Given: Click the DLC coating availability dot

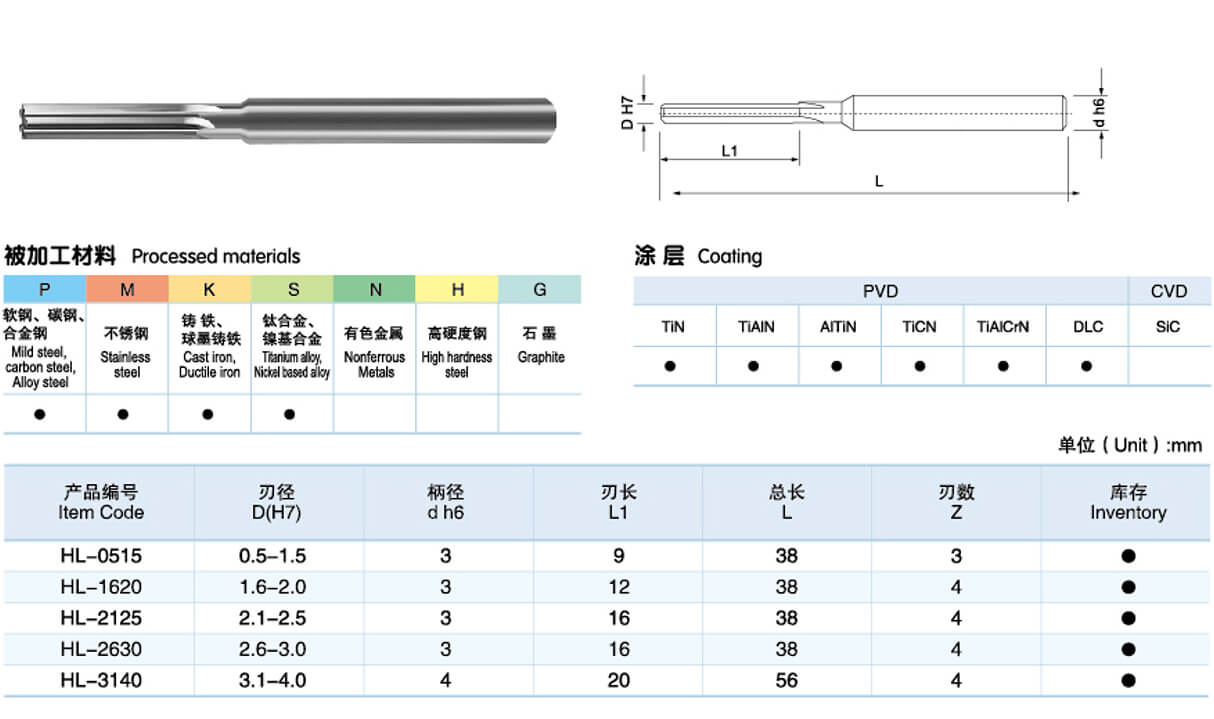Looking at the screenshot, I should click(x=1087, y=366).
